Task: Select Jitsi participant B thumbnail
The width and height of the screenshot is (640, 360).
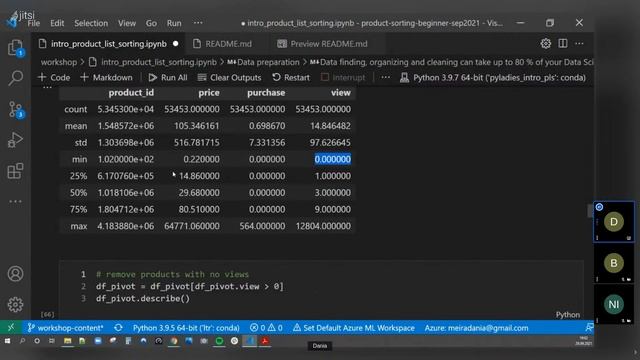Action: click(613, 263)
